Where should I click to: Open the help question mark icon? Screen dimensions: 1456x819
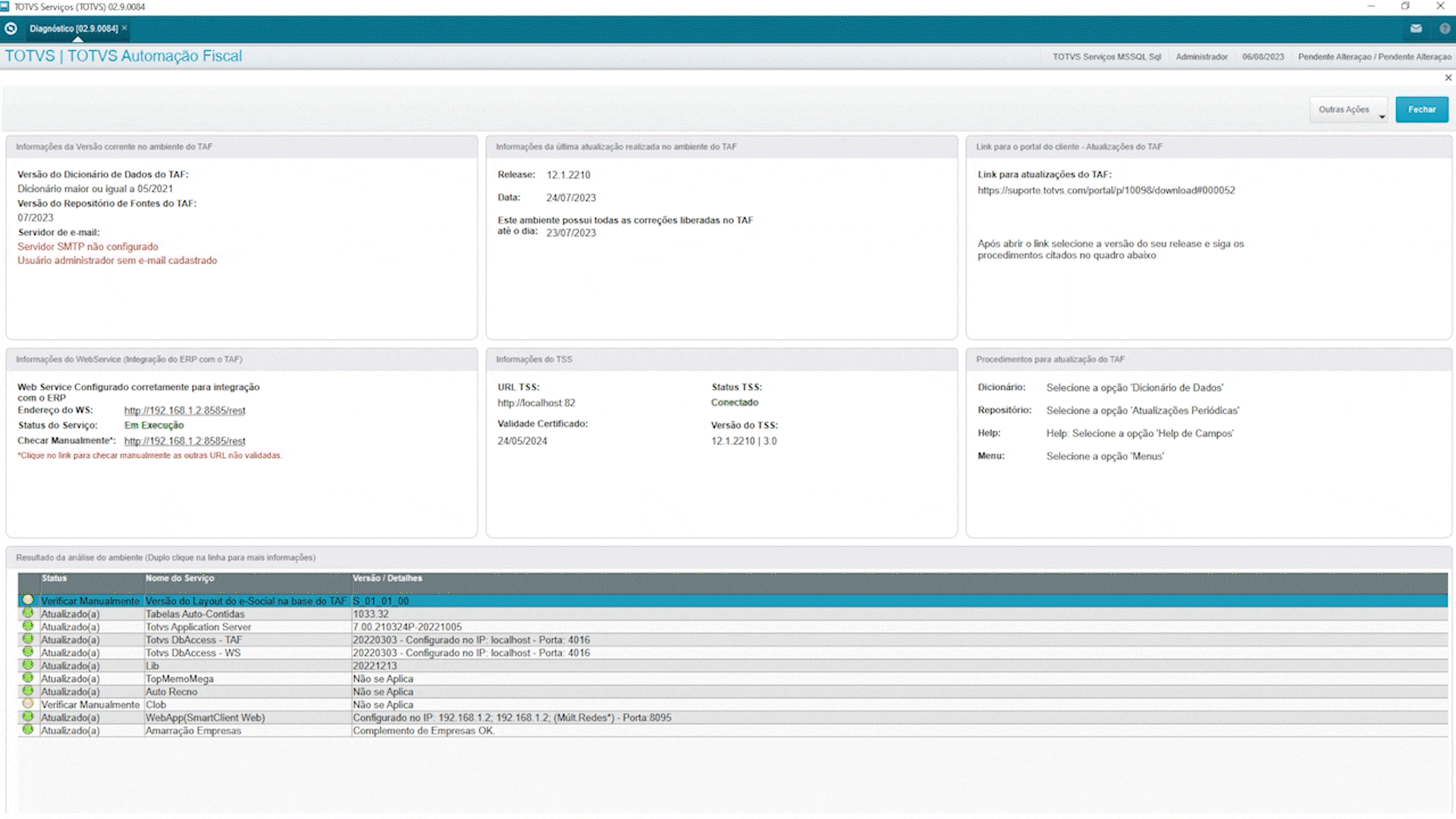(x=1445, y=29)
